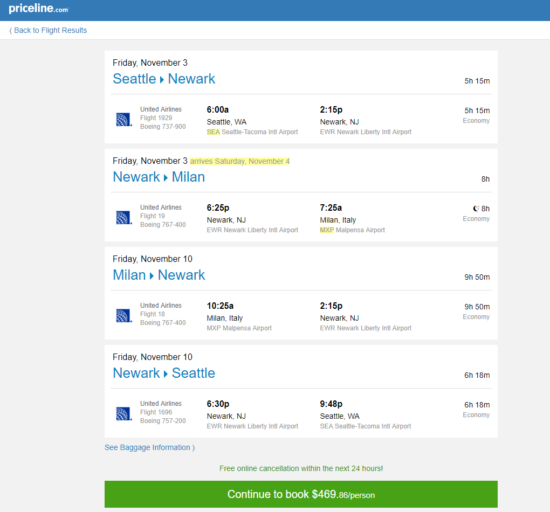Image resolution: width=550 pixels, height=512 pixels.
Task: Select the Milan to Newark heading
Action: point(159,275)
